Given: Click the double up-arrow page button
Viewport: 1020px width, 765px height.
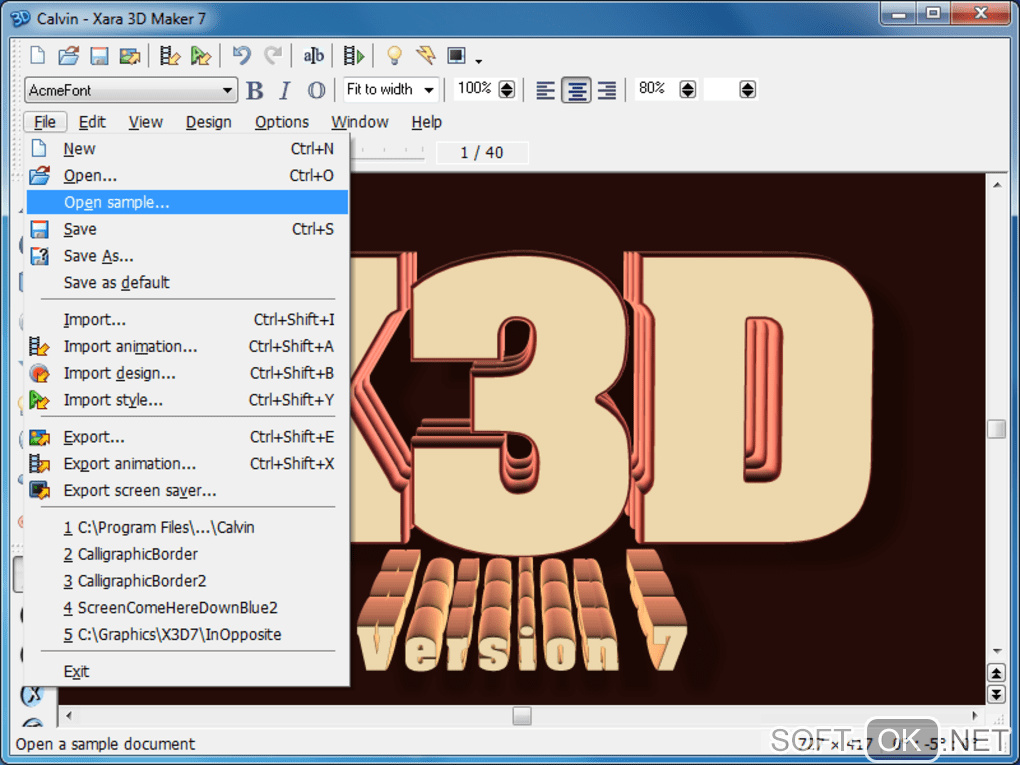Looking at the screenshot, I should (x=996, y=672).
